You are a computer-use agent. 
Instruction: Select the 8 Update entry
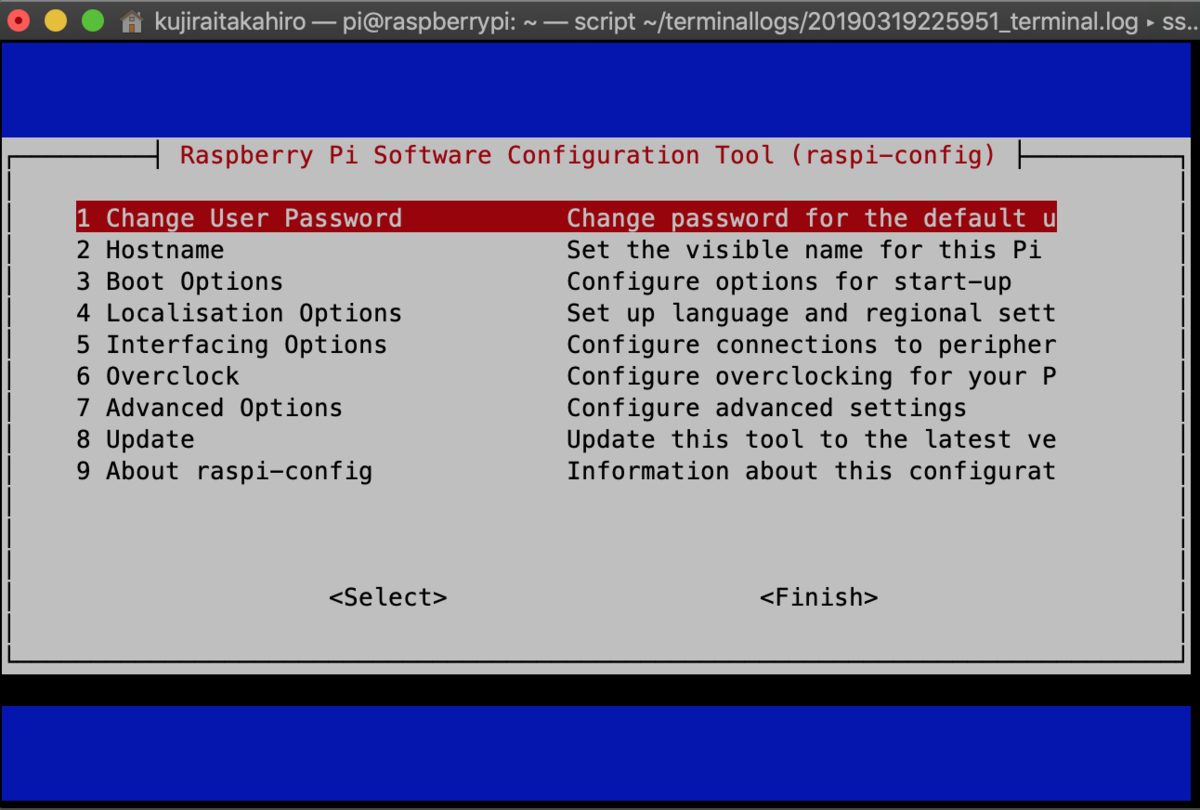136,439
